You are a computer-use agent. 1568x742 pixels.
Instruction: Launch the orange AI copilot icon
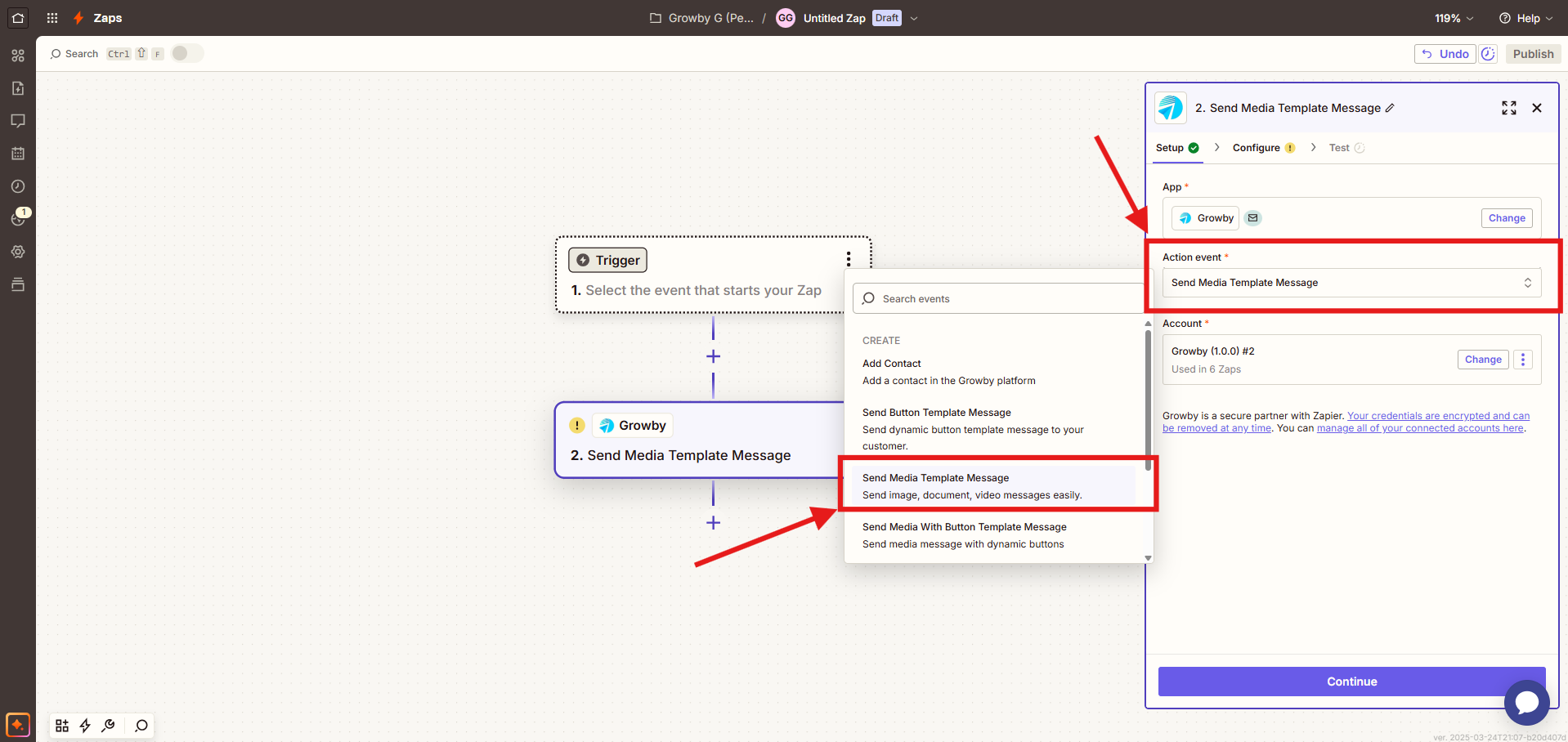[x=18, y=725]
